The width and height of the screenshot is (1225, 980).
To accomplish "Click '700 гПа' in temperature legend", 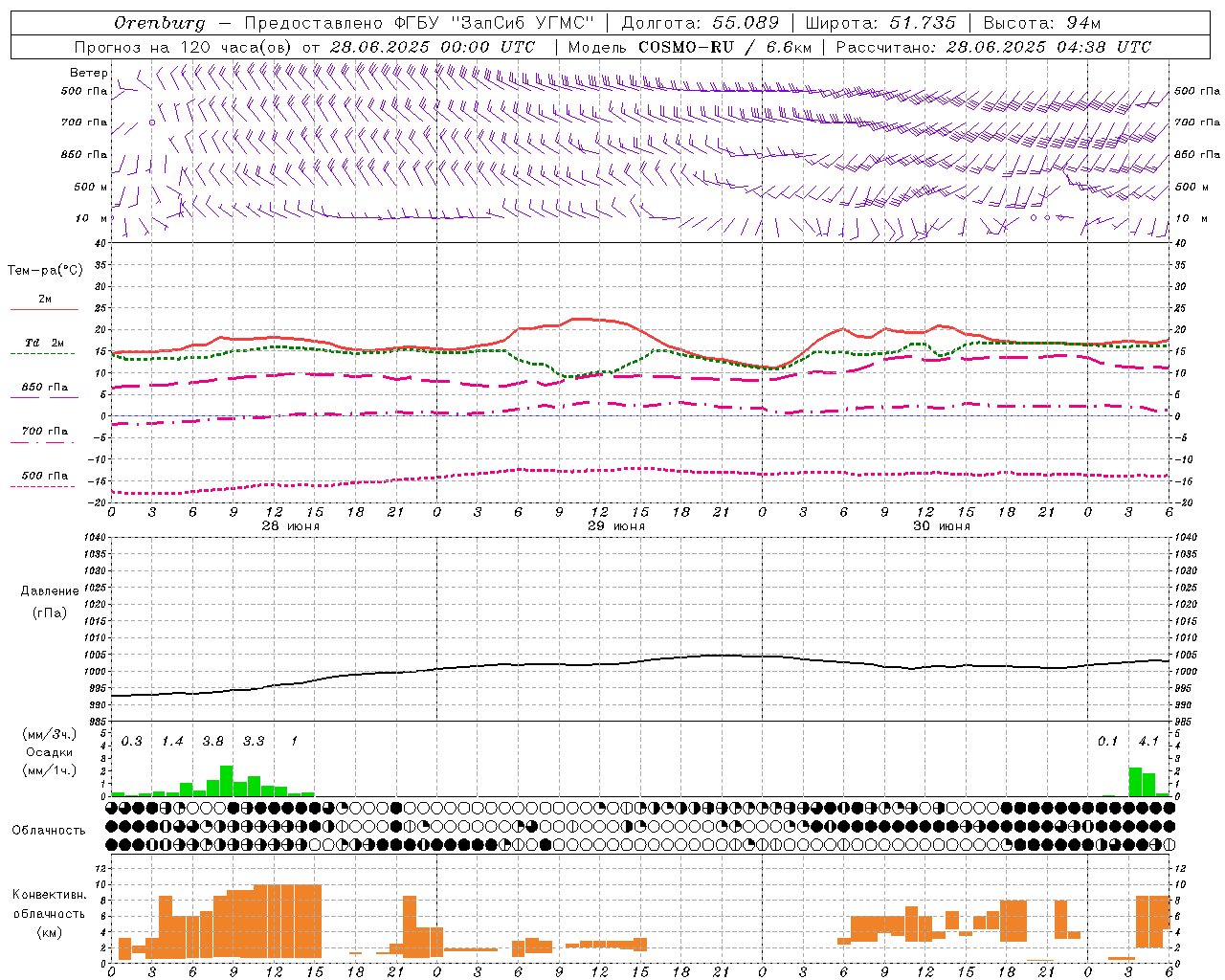I will (x=45, y=432).
